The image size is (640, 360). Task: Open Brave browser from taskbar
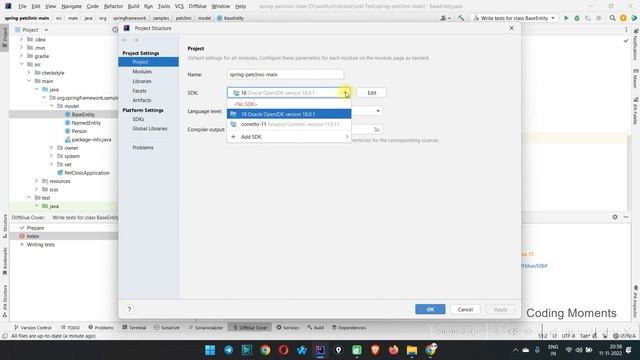(x=375, y=350)
